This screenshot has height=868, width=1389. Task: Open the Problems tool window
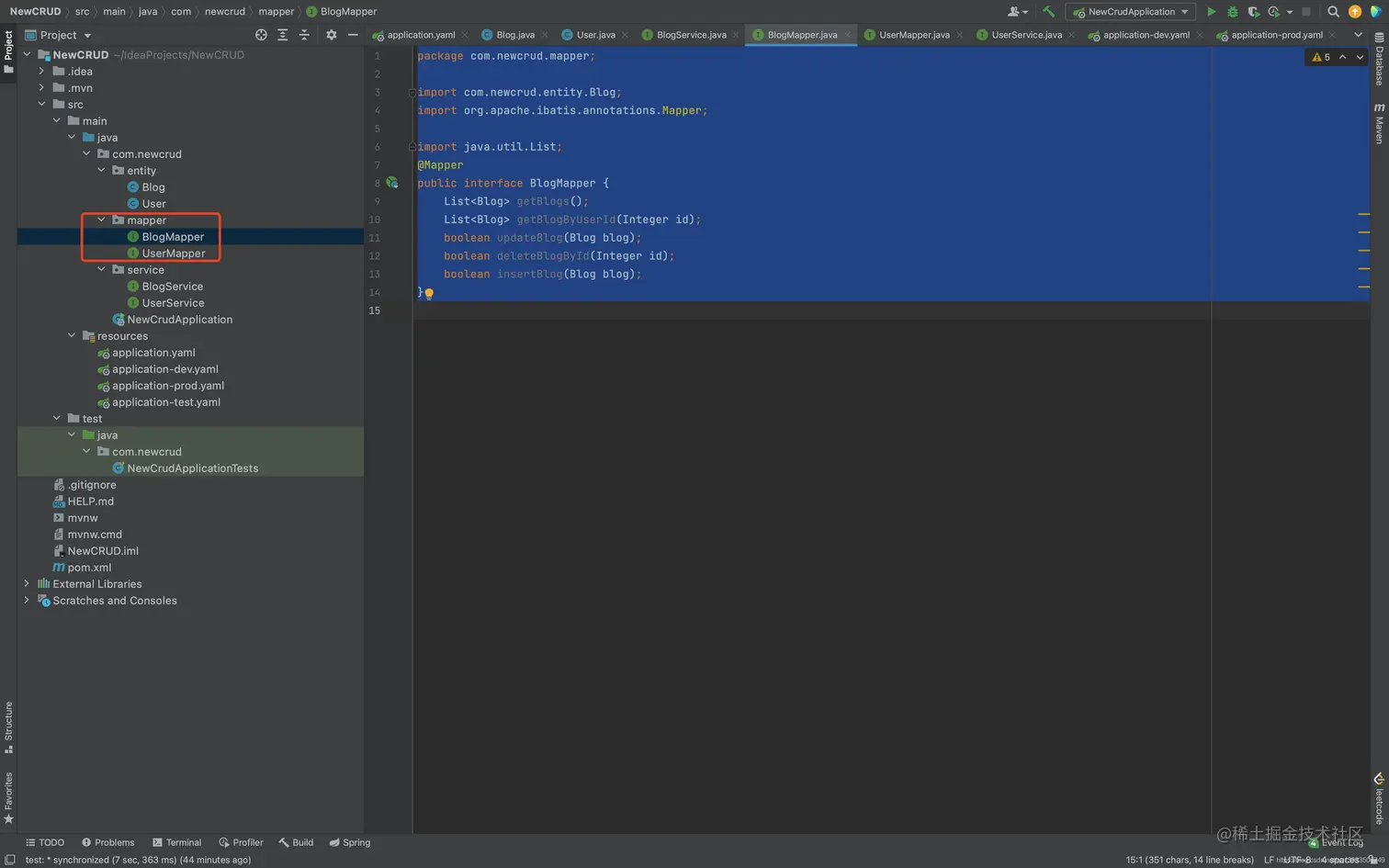[x=107, y=842]
